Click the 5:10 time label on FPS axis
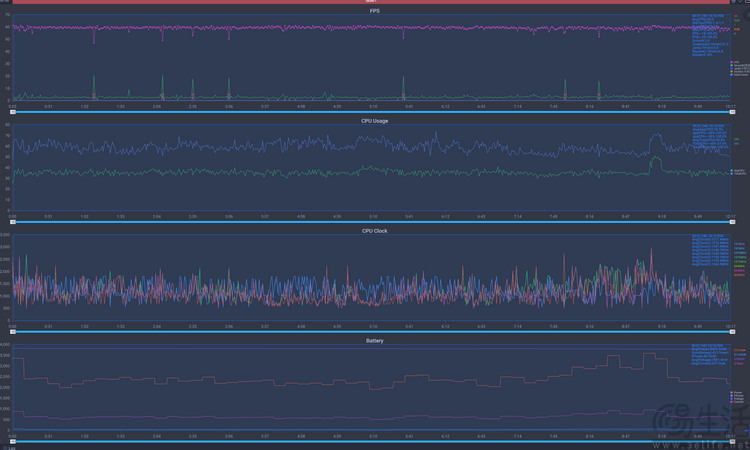This screenshot has height=450, width=750. [x=373, y=107]
